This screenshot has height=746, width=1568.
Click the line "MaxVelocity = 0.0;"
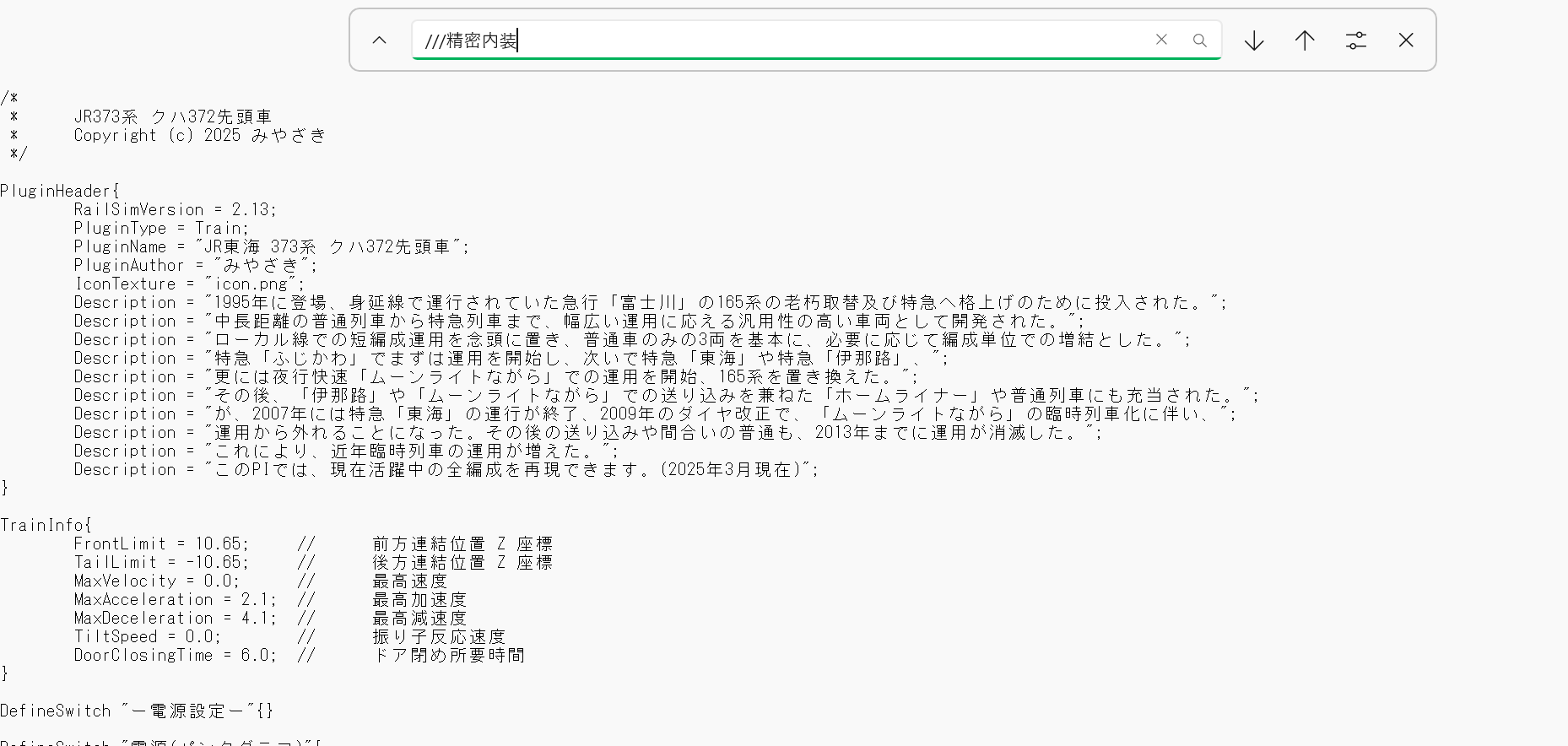coord(156,581)
